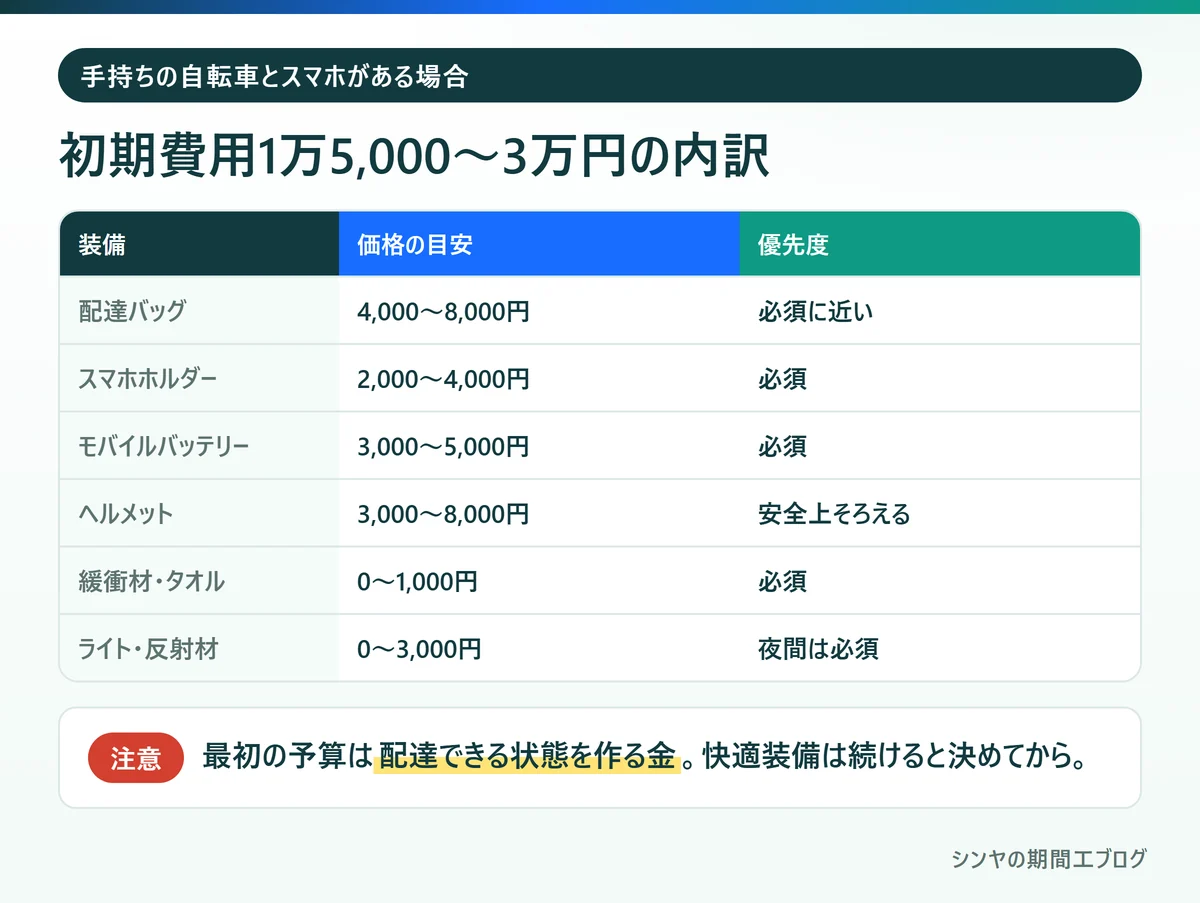Click the price 0〜1,000円

tap(417, 581)
